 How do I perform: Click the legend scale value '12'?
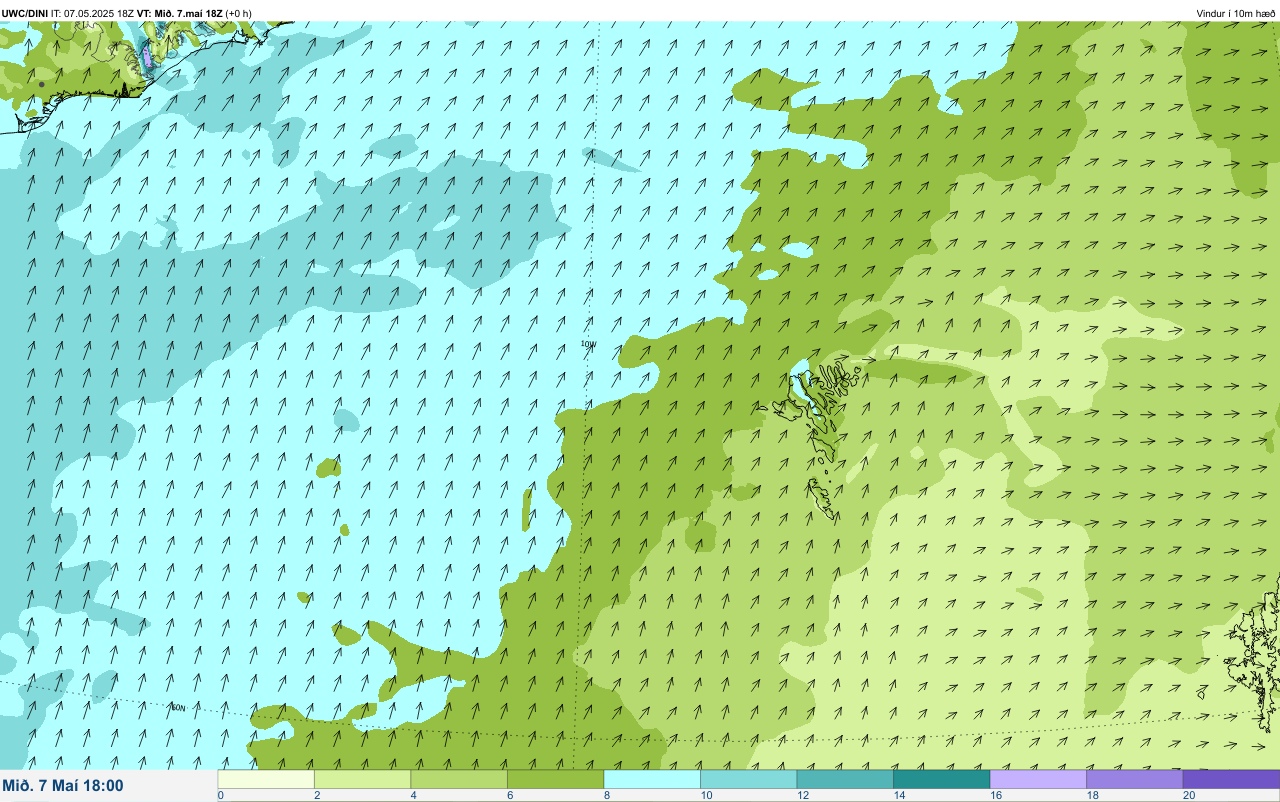(x=801, y=795)
